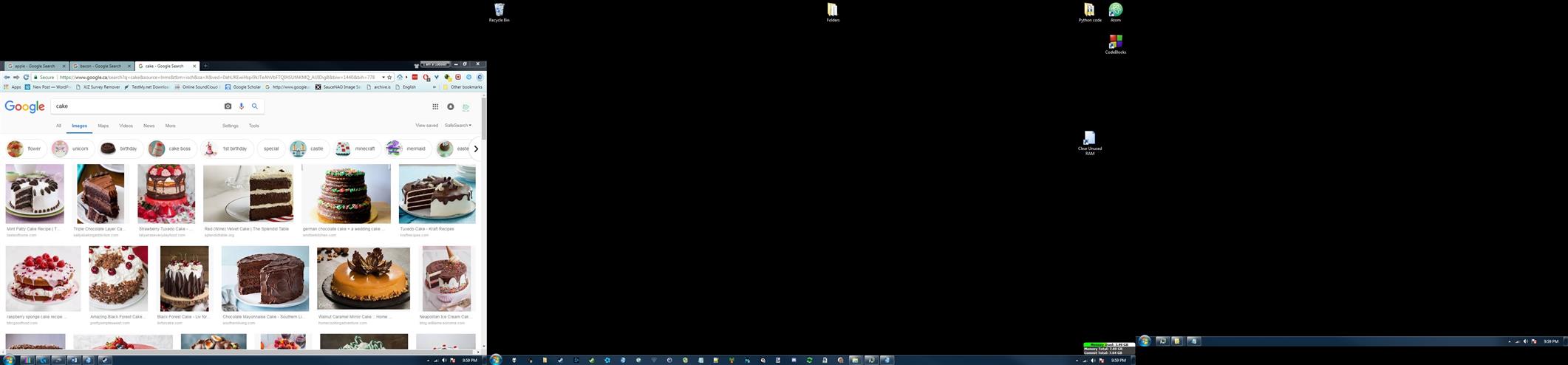Expand the SafeSearch dropdown
Image resolution: width=1568 pixels, height=365 pixels.
(457, 126)
